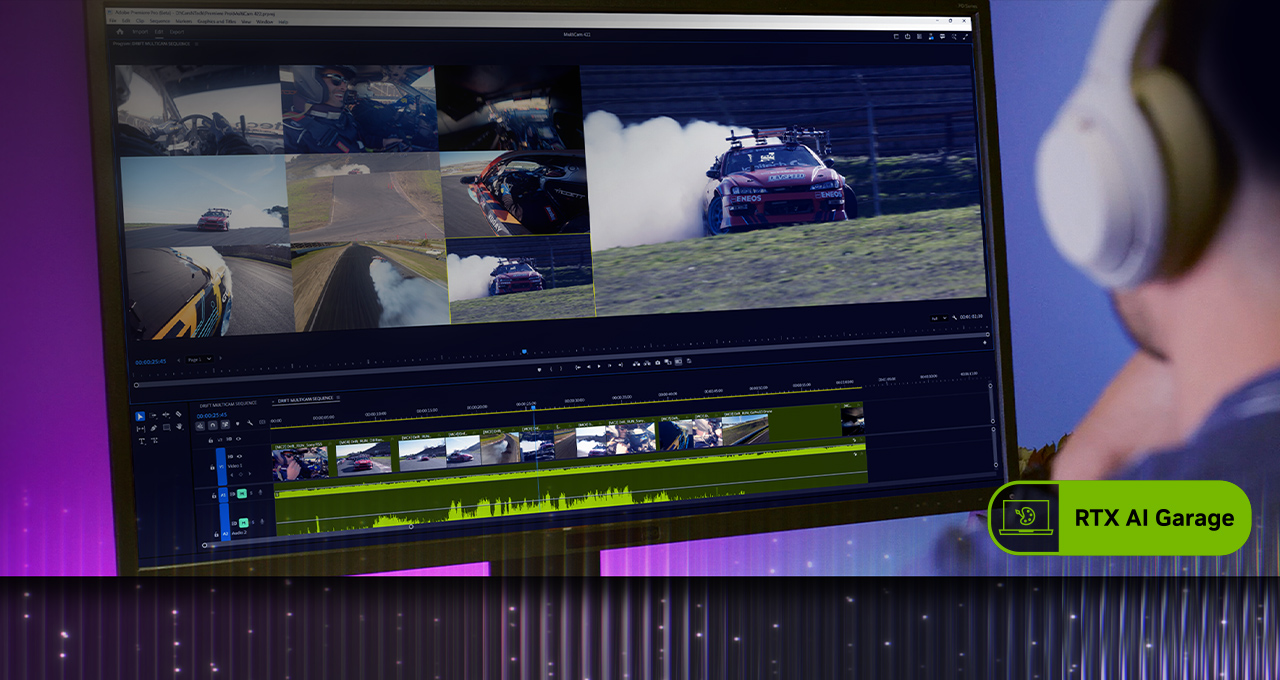Image resolution: width=1280 pixels, height=680 pixels.
Task: Open the timeline wrench settings icon
Action: pos(250,422)
